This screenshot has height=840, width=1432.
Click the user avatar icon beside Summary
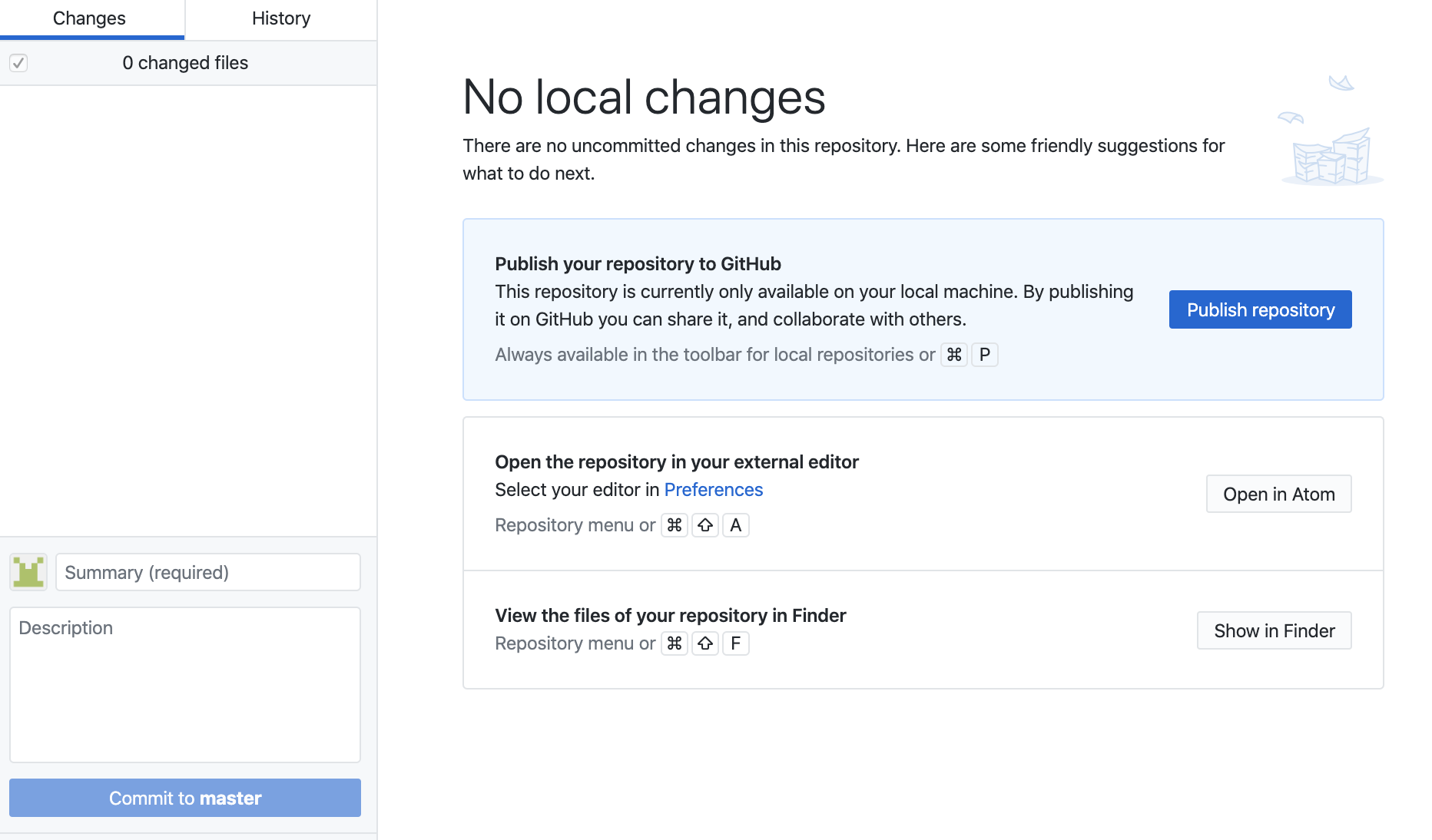[28, 572]
